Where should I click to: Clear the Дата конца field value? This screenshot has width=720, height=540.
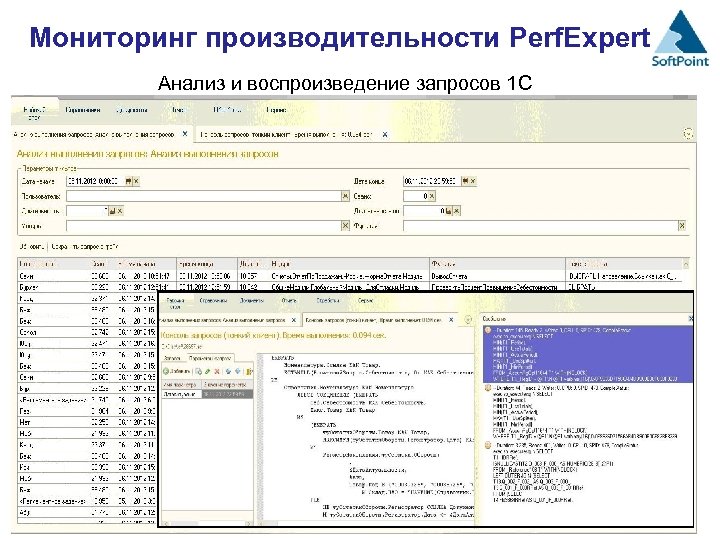[x=473, y=181]
